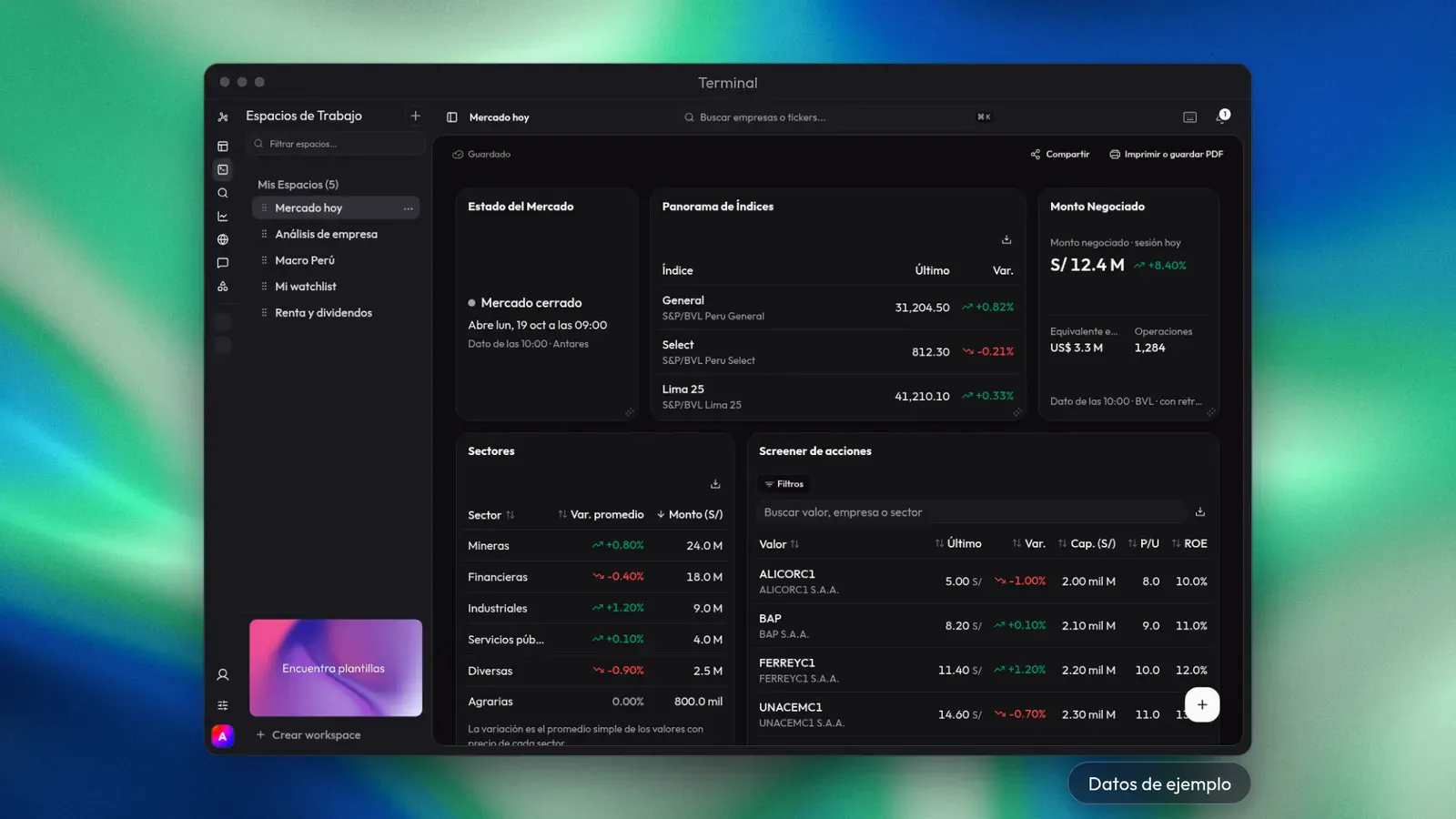Open the layout dashboard icon in sidebar
Viewport: 1456px width, 819px height.
(x=223, y=146)
